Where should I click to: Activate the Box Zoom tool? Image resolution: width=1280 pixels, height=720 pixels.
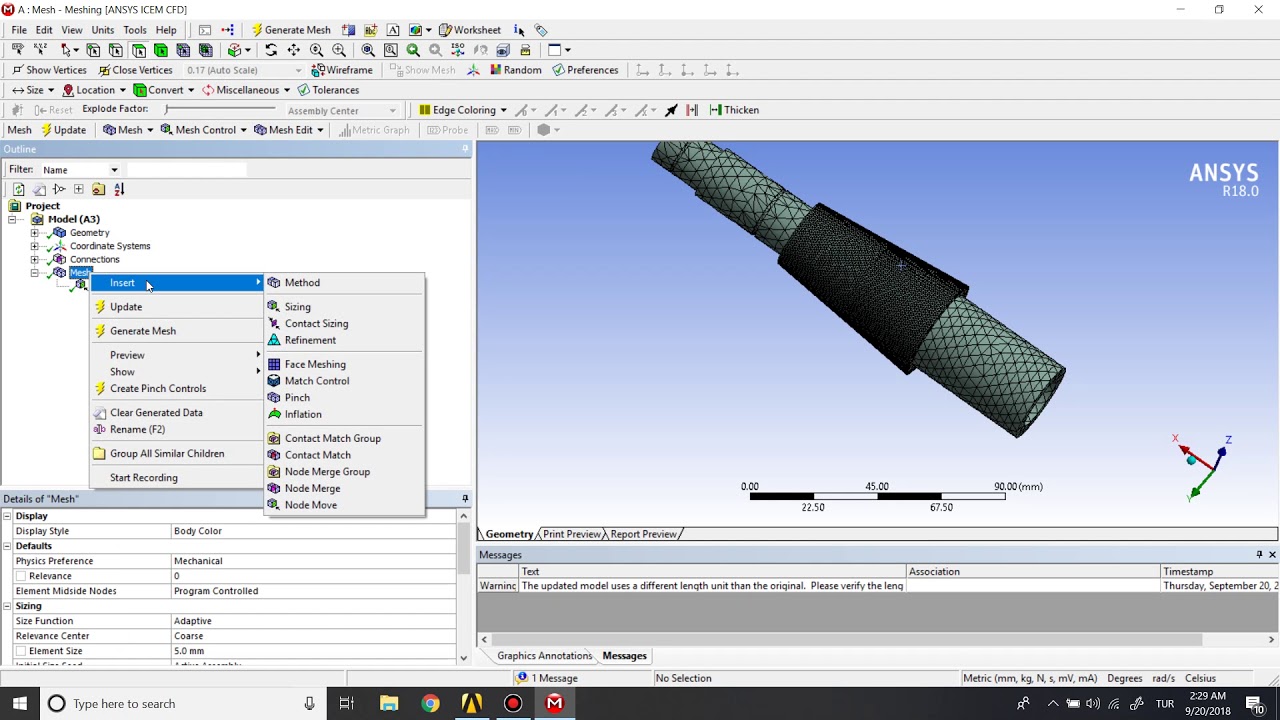click(338, 50)
